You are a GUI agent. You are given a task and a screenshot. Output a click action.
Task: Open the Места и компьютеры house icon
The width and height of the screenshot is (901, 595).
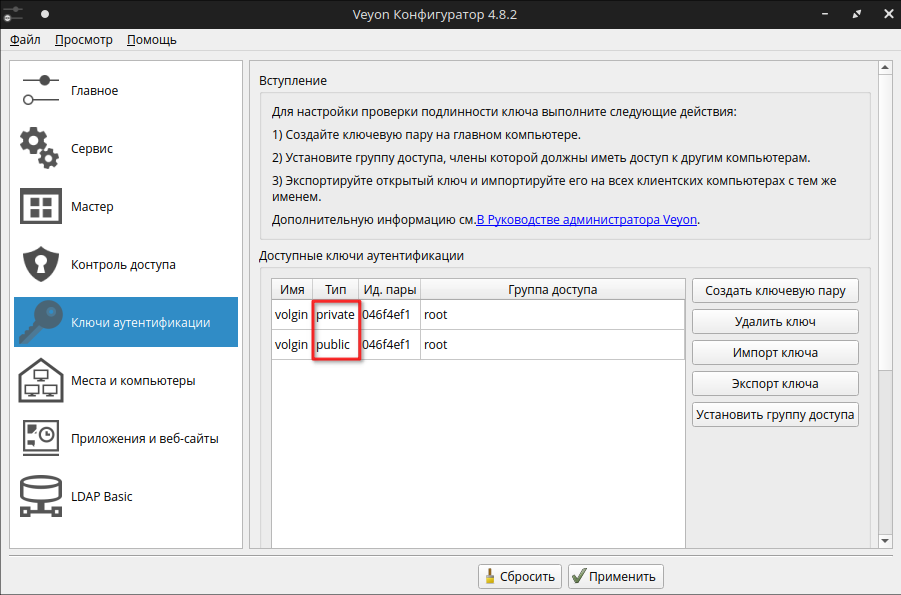coord(40,380)
